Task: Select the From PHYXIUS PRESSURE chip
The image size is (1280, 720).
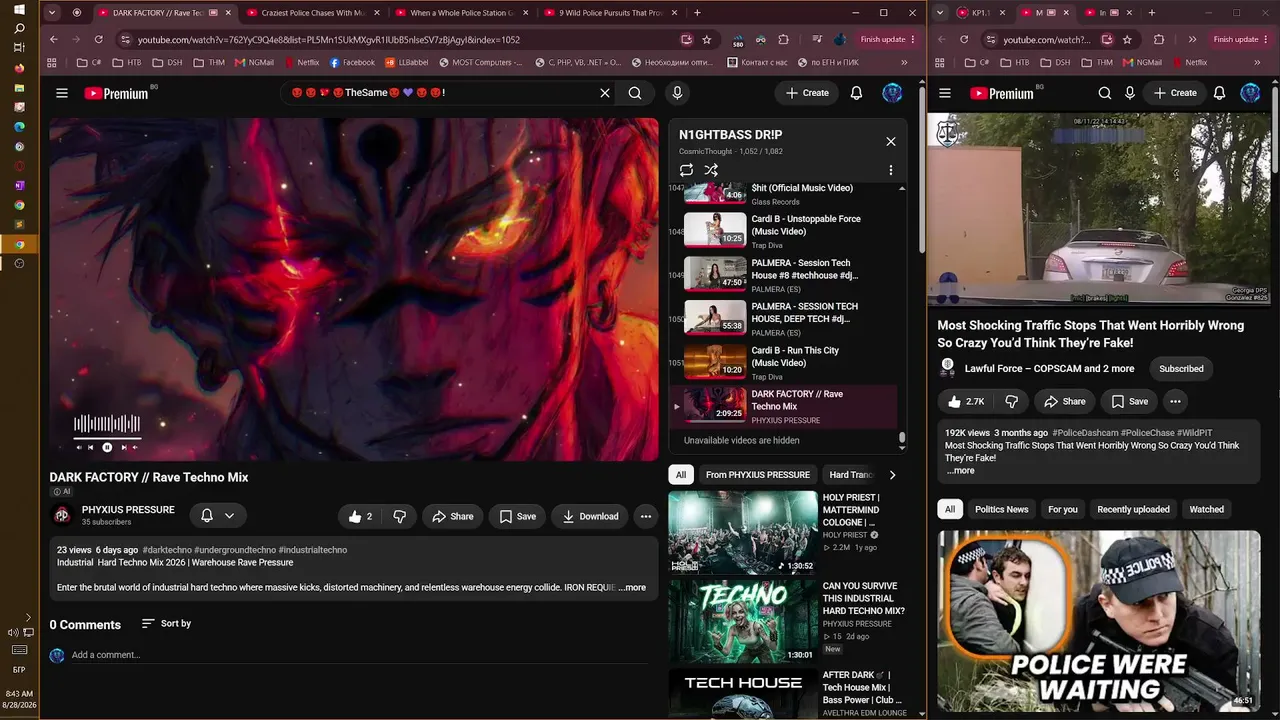Action: click(757, 475)
